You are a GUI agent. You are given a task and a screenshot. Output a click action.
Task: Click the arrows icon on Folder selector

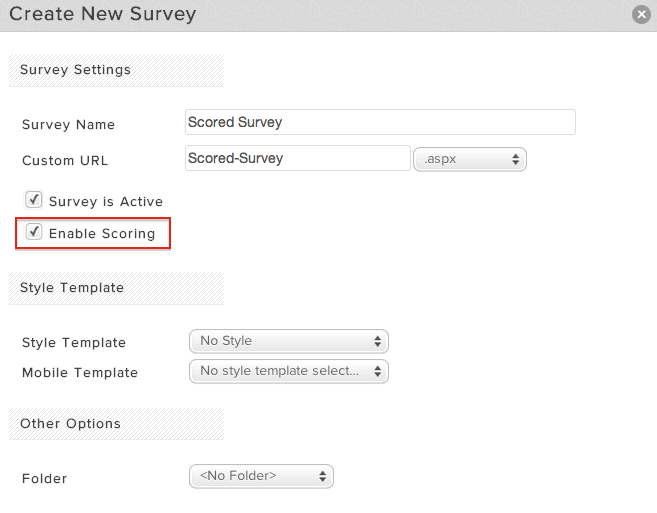[x=322, y=476]
